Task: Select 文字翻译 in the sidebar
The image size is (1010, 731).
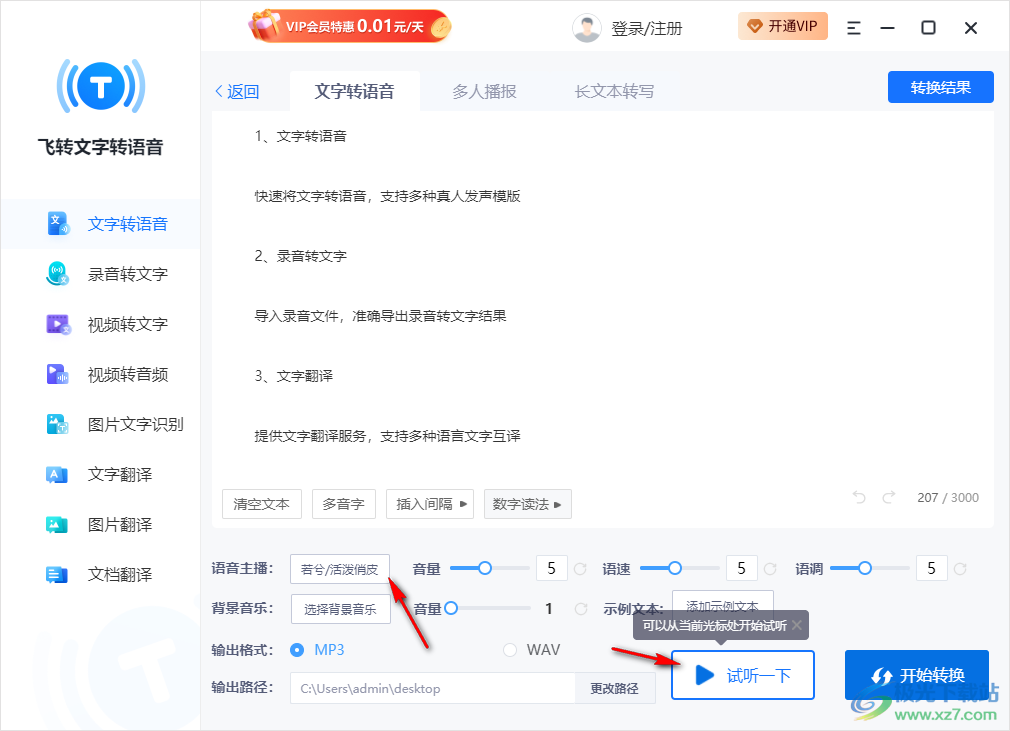Action: [100, 475]
